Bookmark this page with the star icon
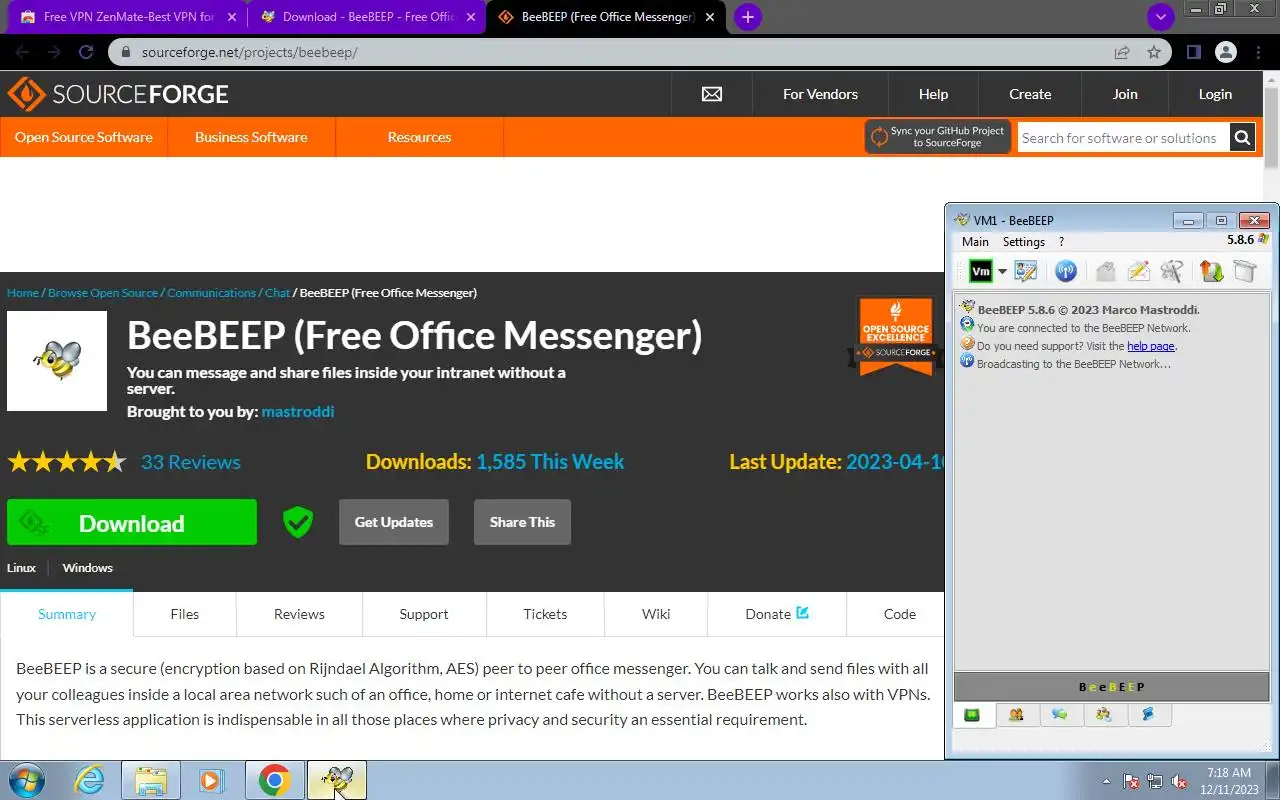This screenshot has width=1280, height=800. pos(1154,52)
